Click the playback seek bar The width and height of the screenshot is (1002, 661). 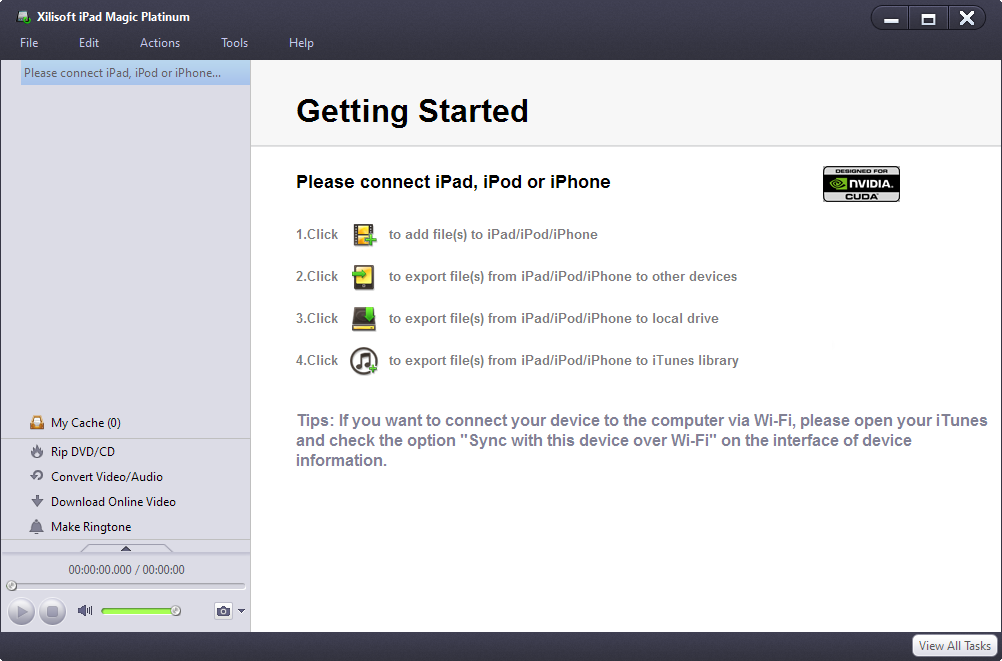point(126,586)
